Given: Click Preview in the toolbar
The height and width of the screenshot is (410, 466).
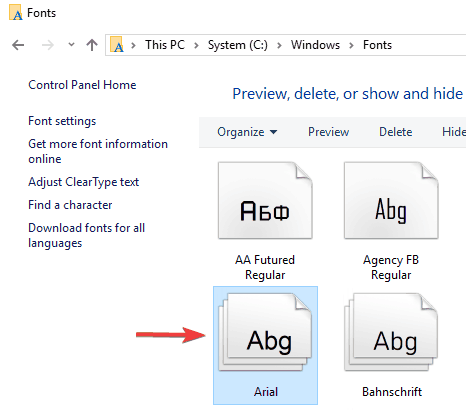Looking at the screenshot, I should [328, 132].
